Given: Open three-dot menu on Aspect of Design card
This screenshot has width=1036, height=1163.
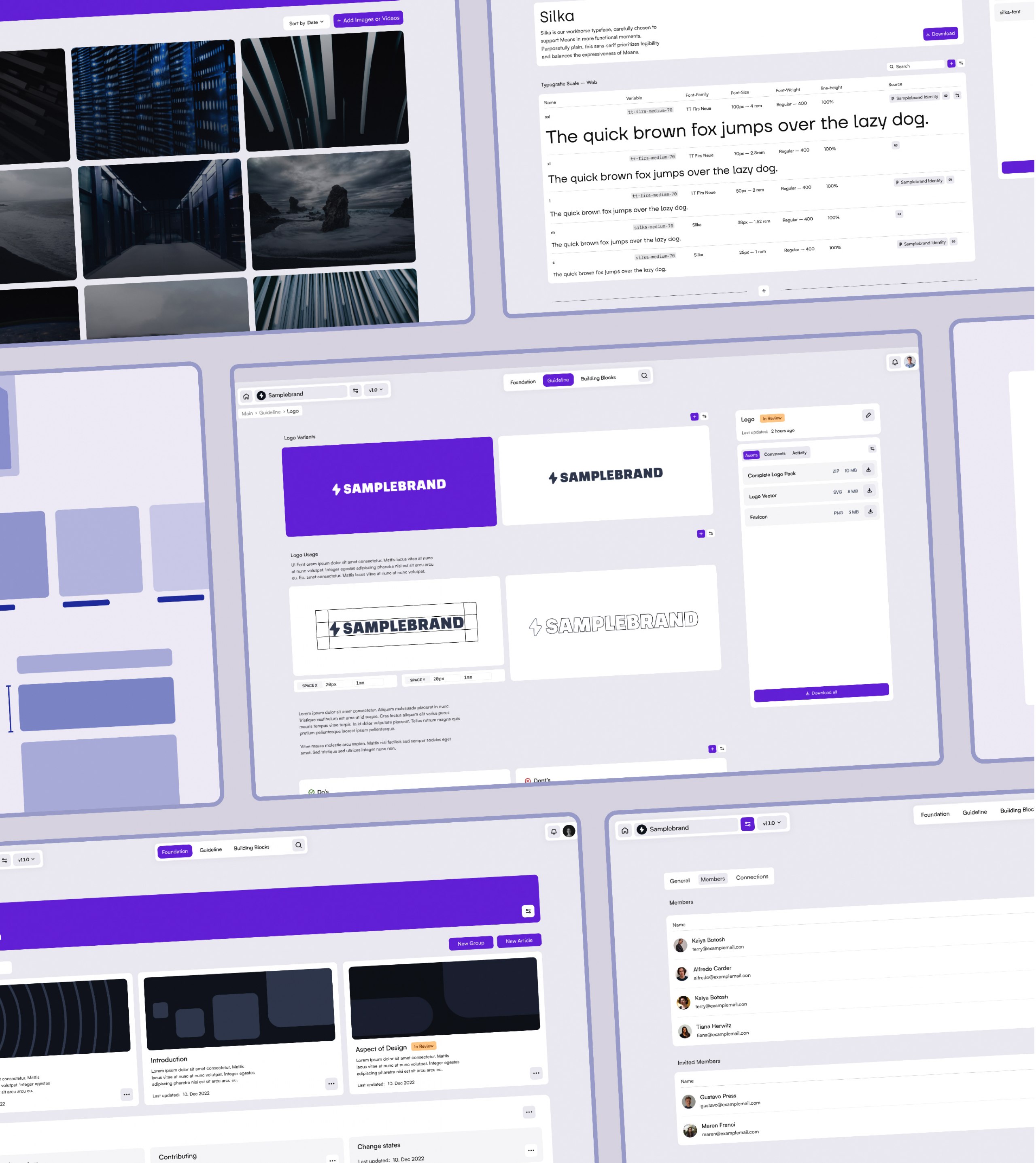Looking at the screenshot, I should pyautogui.click(x=536, y=1073).
